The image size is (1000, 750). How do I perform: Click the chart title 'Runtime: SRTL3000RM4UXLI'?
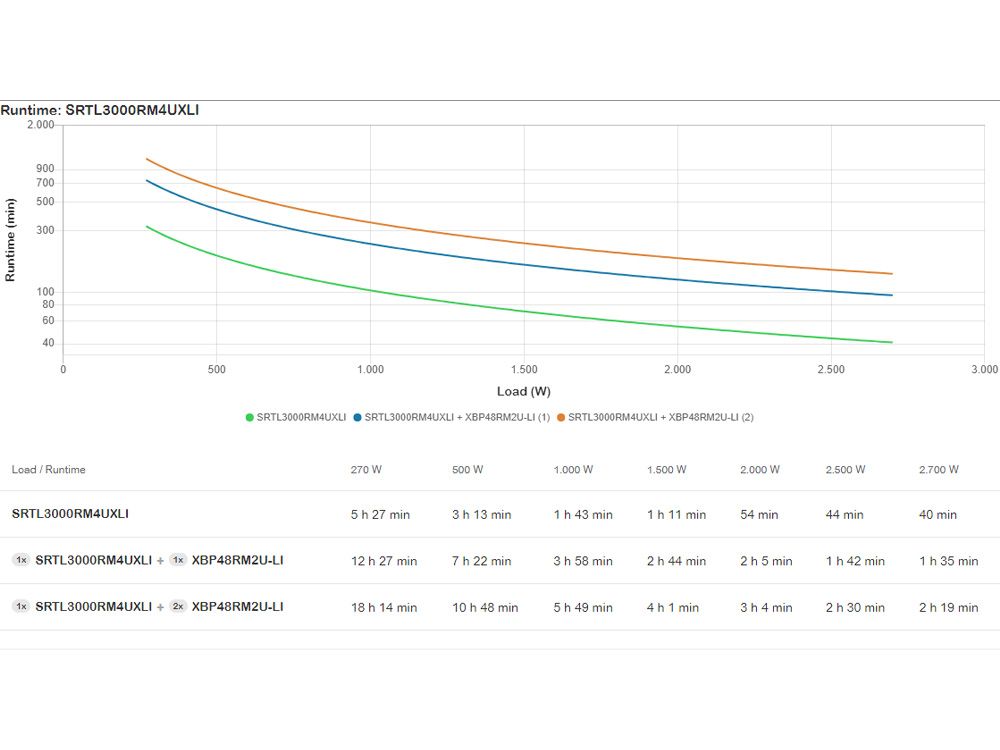coord(99,110)
